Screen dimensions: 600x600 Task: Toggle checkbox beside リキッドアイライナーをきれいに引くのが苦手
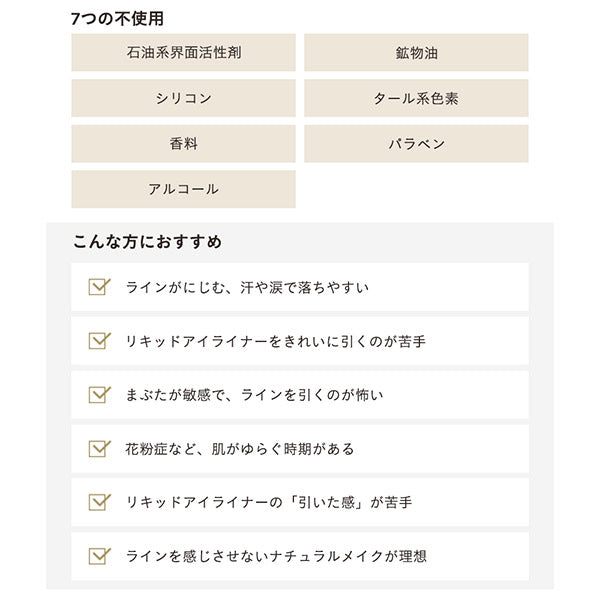[99, 341]
